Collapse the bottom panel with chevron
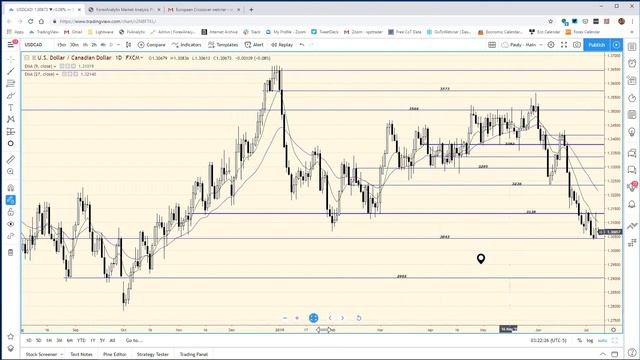The height and width of the screenshot is (360, 640). (602, 354)
